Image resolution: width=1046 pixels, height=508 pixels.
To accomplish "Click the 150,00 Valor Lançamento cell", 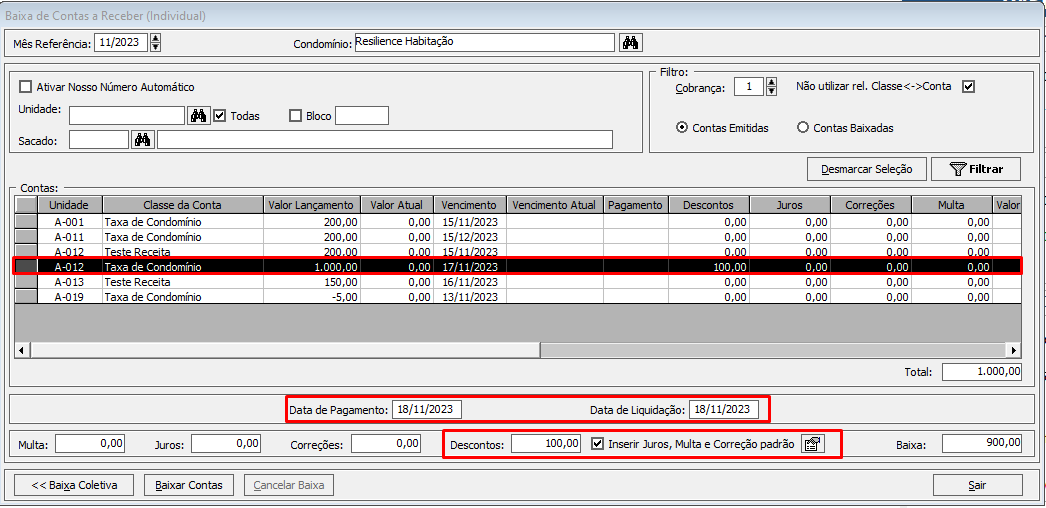I will [x=312, y=282].
